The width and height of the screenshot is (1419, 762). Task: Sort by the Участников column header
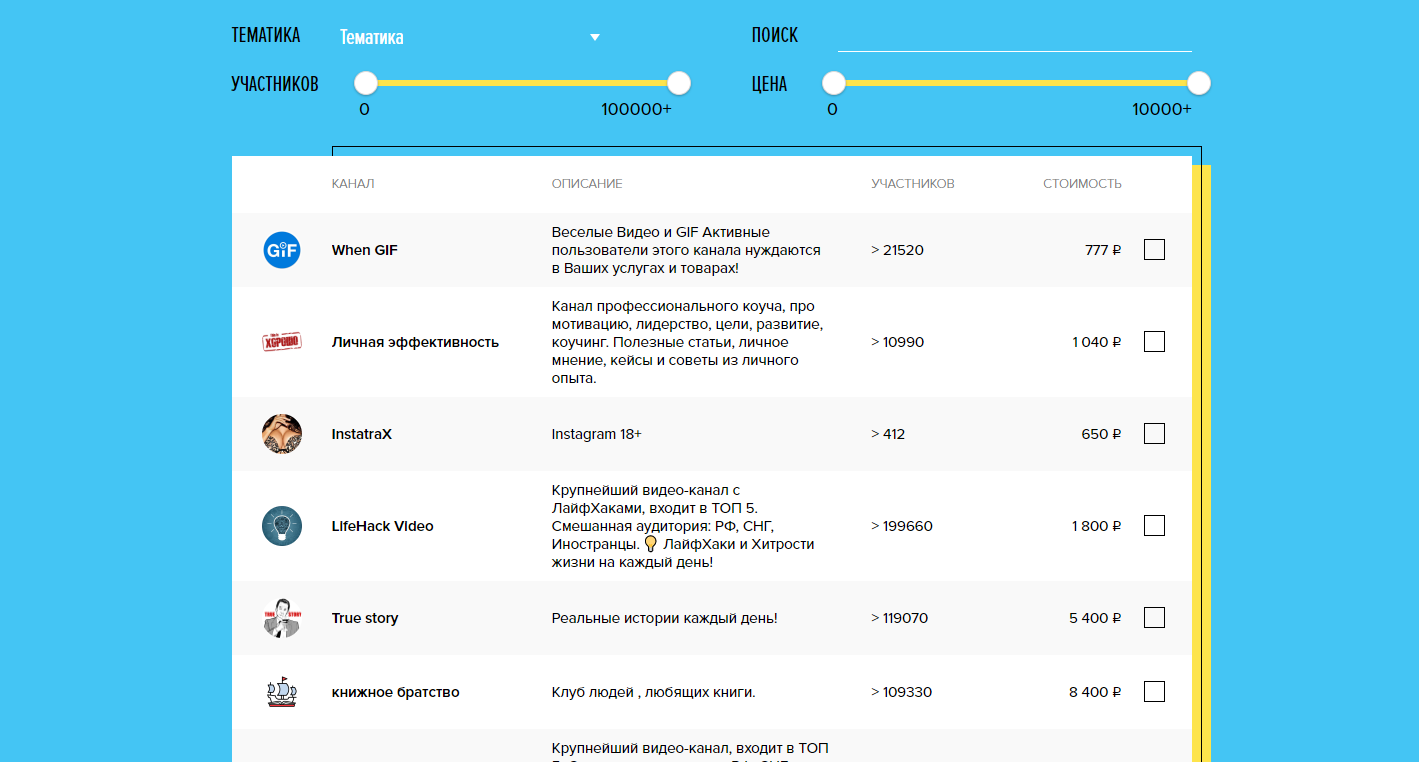(913, 184)
